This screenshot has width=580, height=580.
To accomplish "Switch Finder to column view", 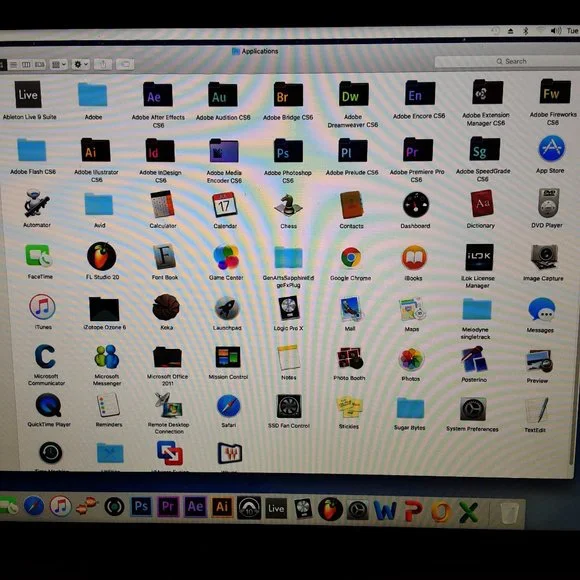I will (x=26, y=65).
